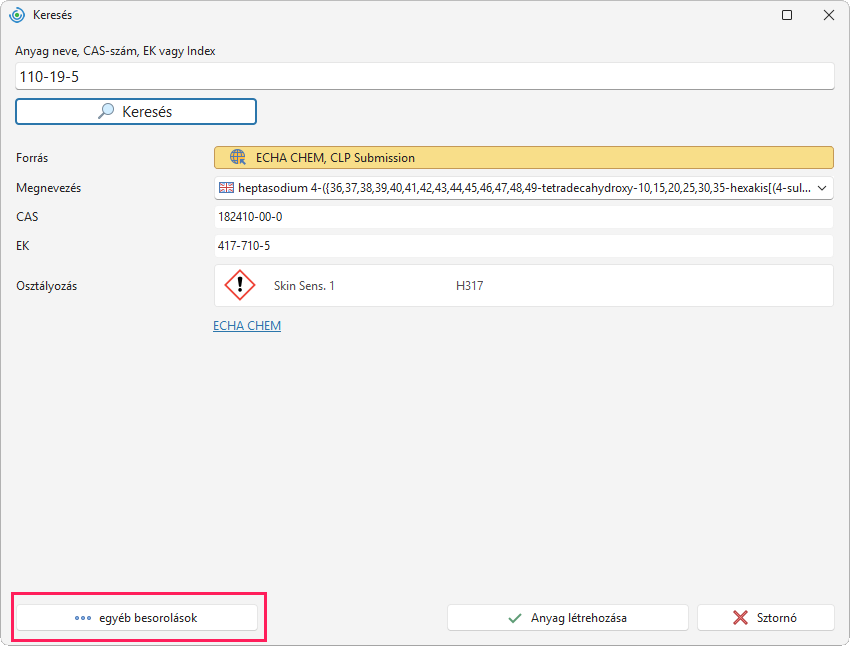Cancel with the Sztornó button
This screenshot has width=850, height=646.
coord(765,618)
